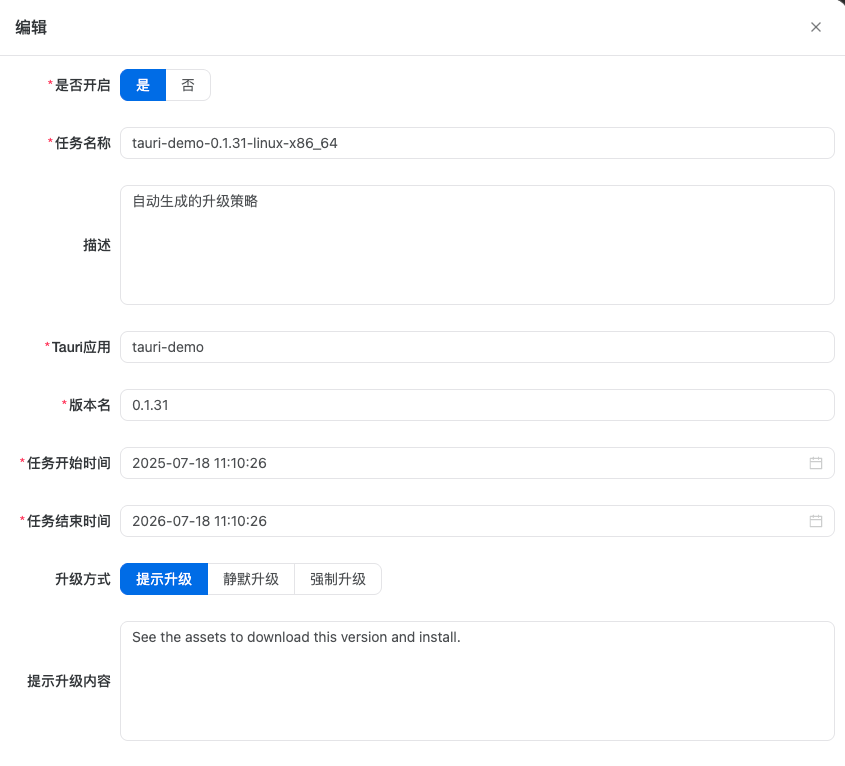Click the Tauri应用 field showing tauri-demo

477,347
